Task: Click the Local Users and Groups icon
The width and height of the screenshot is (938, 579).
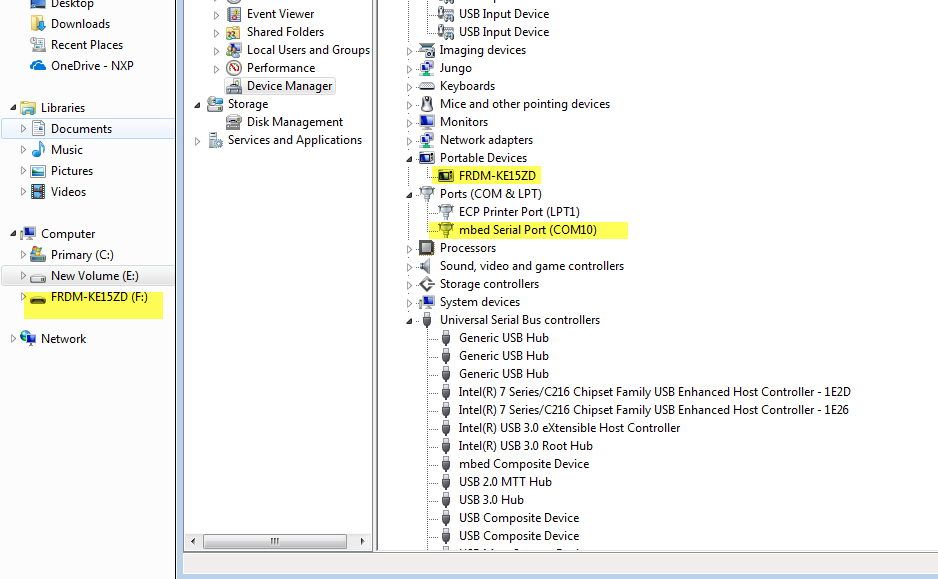Action: (234, 50)
